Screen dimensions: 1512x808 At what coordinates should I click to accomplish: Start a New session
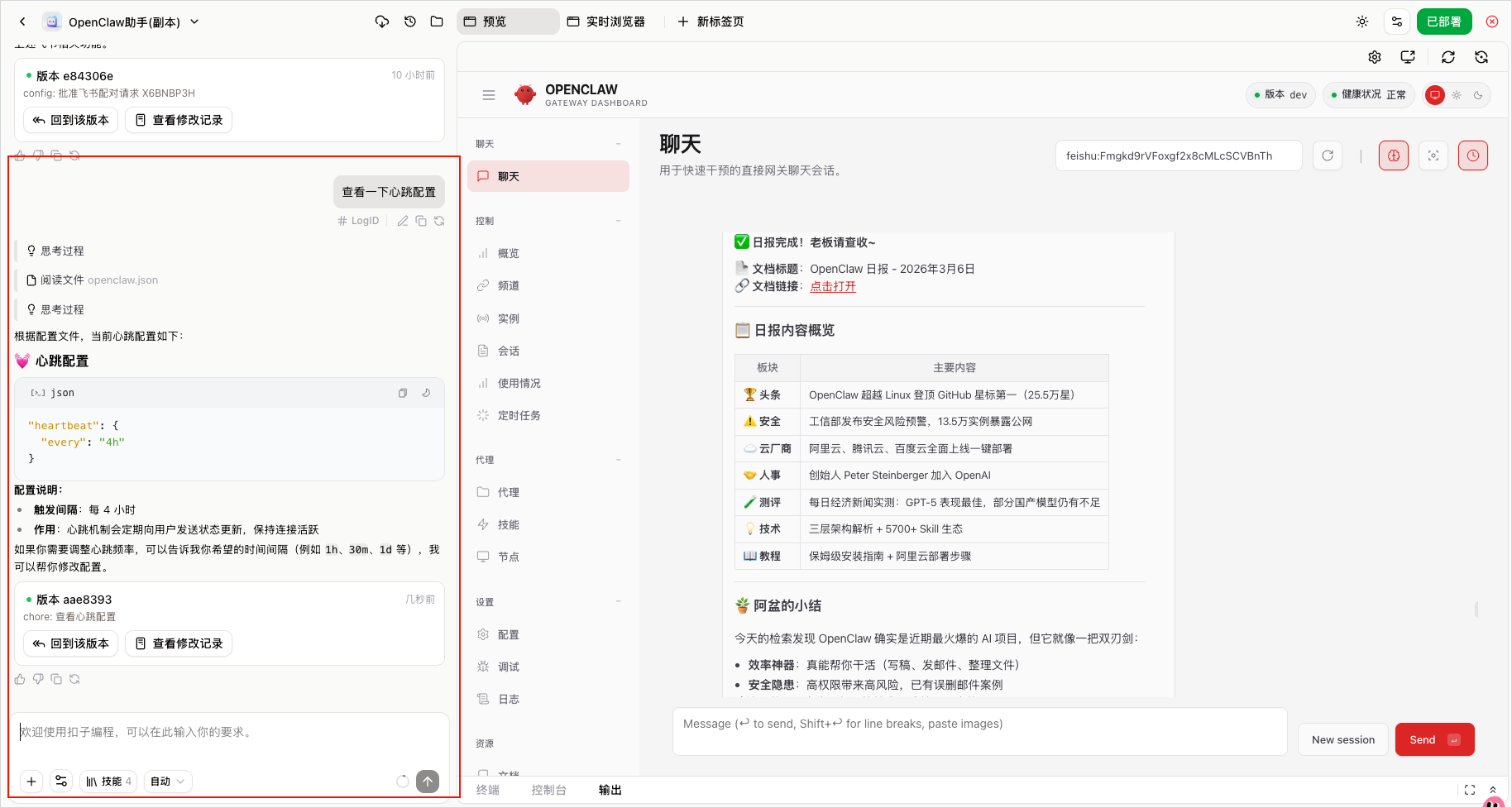(1343, 739)
